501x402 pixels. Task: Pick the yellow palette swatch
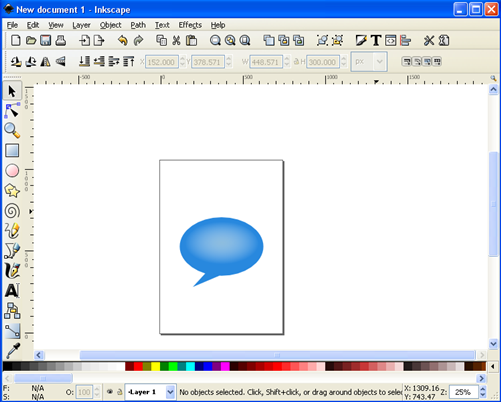(x=156, y=367)
